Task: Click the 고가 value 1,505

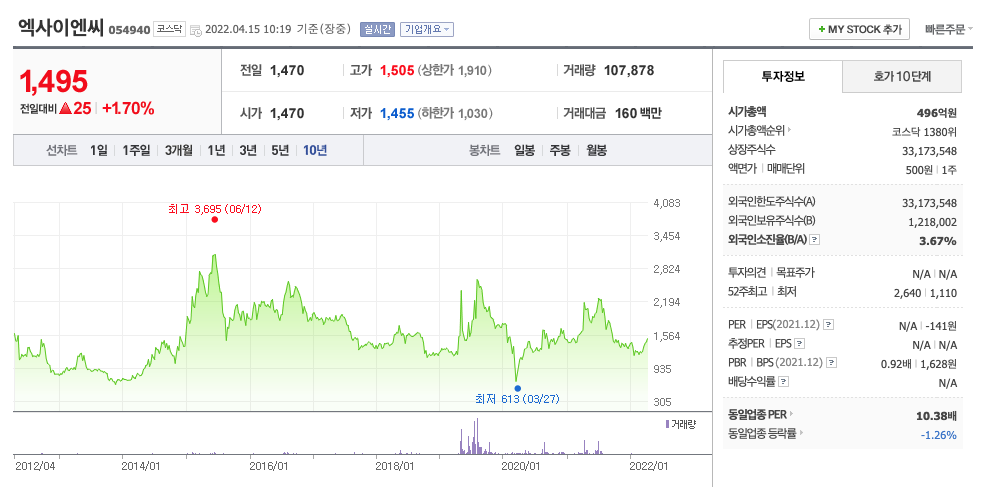Action: pyautogui.click(x=397, y=71)
